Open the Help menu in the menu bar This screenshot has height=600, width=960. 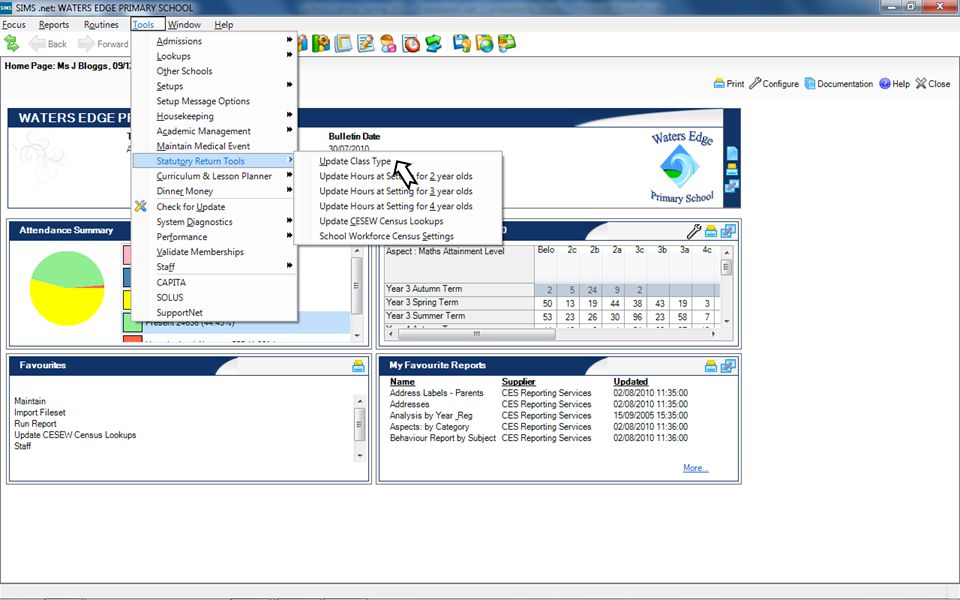tap(223, 24)
